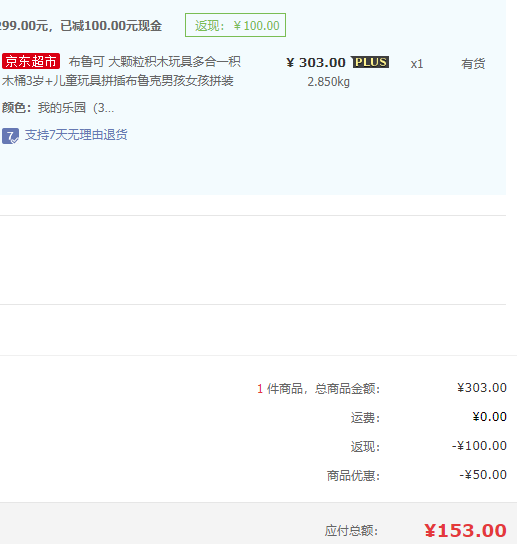Image resolution: width=517 pixels, height=544 pixels.
Task: Select the 已减100.00元现金 promotion text
Action: coord(111,26)
